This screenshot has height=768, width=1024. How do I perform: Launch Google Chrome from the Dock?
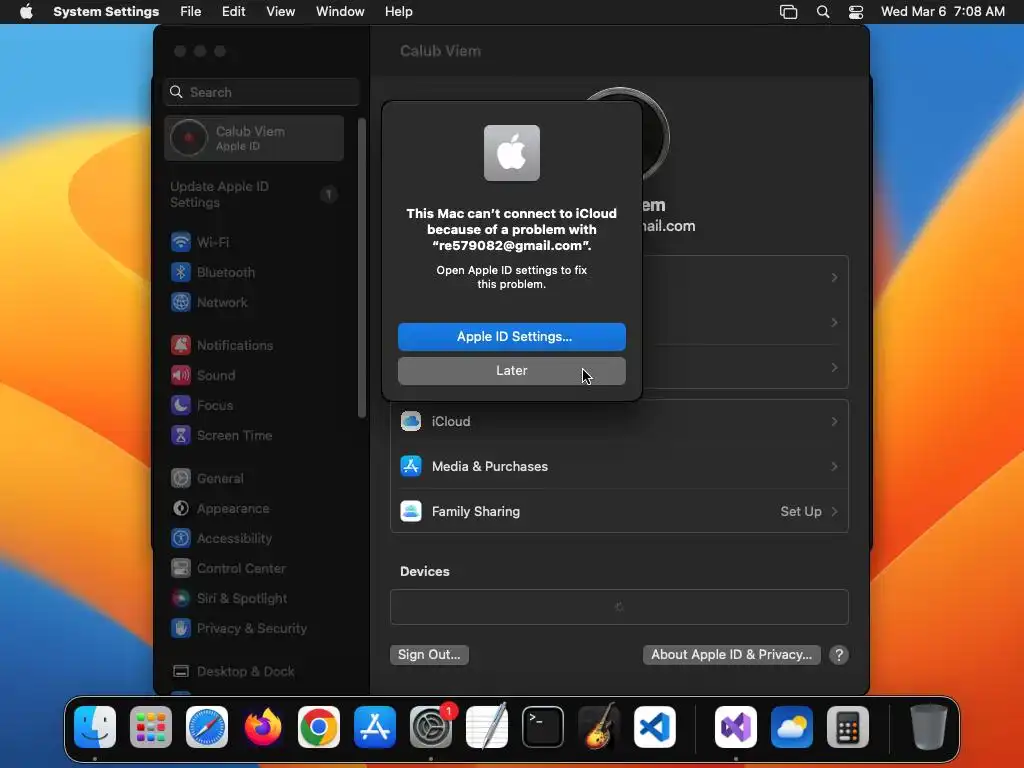pos(319,727)
